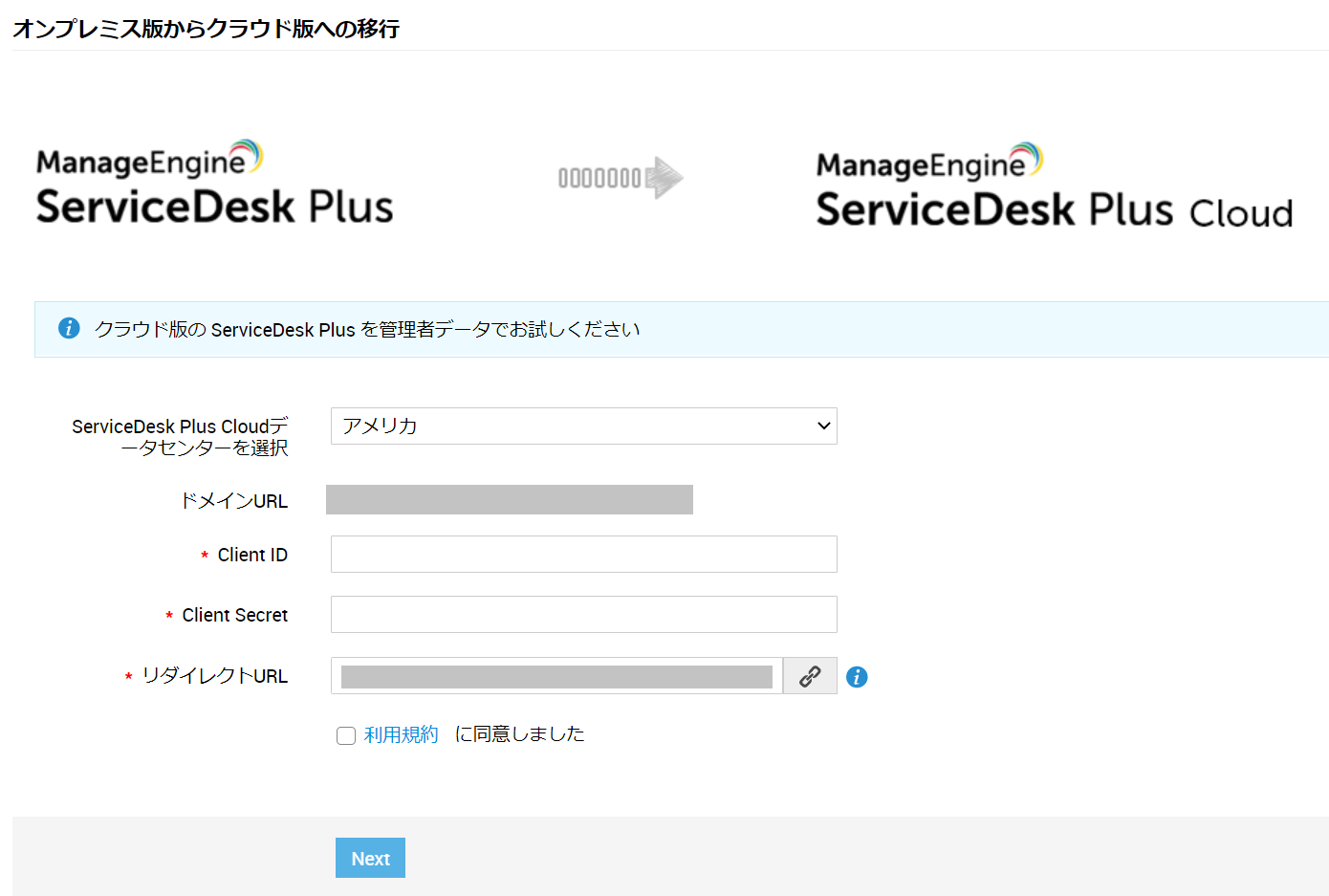Click the link icon beside redirect URL
1329x896 pixels.
pyautogui.click(x=810, y=676)
